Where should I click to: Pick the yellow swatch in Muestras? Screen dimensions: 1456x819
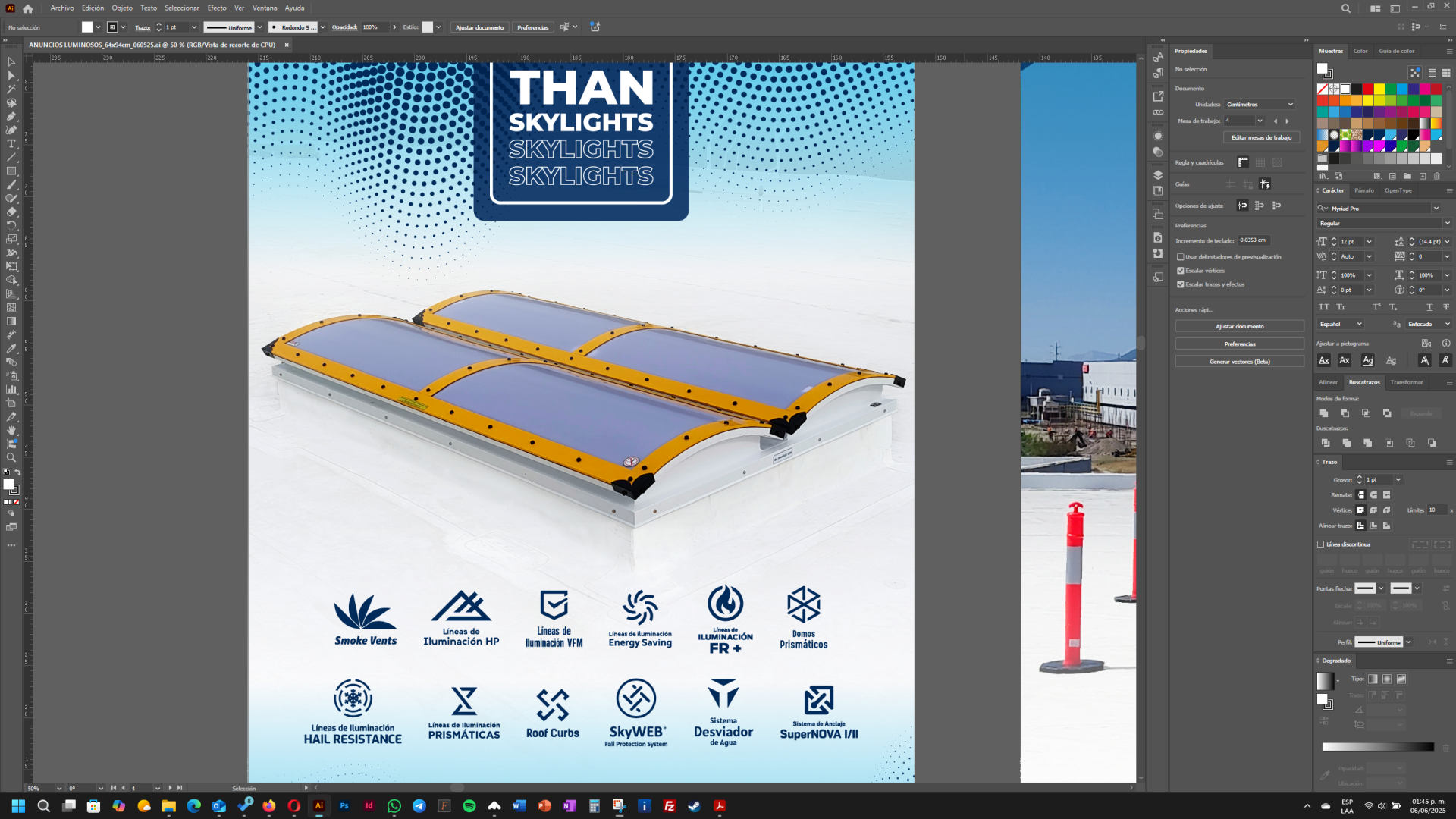click(1379, 89)
